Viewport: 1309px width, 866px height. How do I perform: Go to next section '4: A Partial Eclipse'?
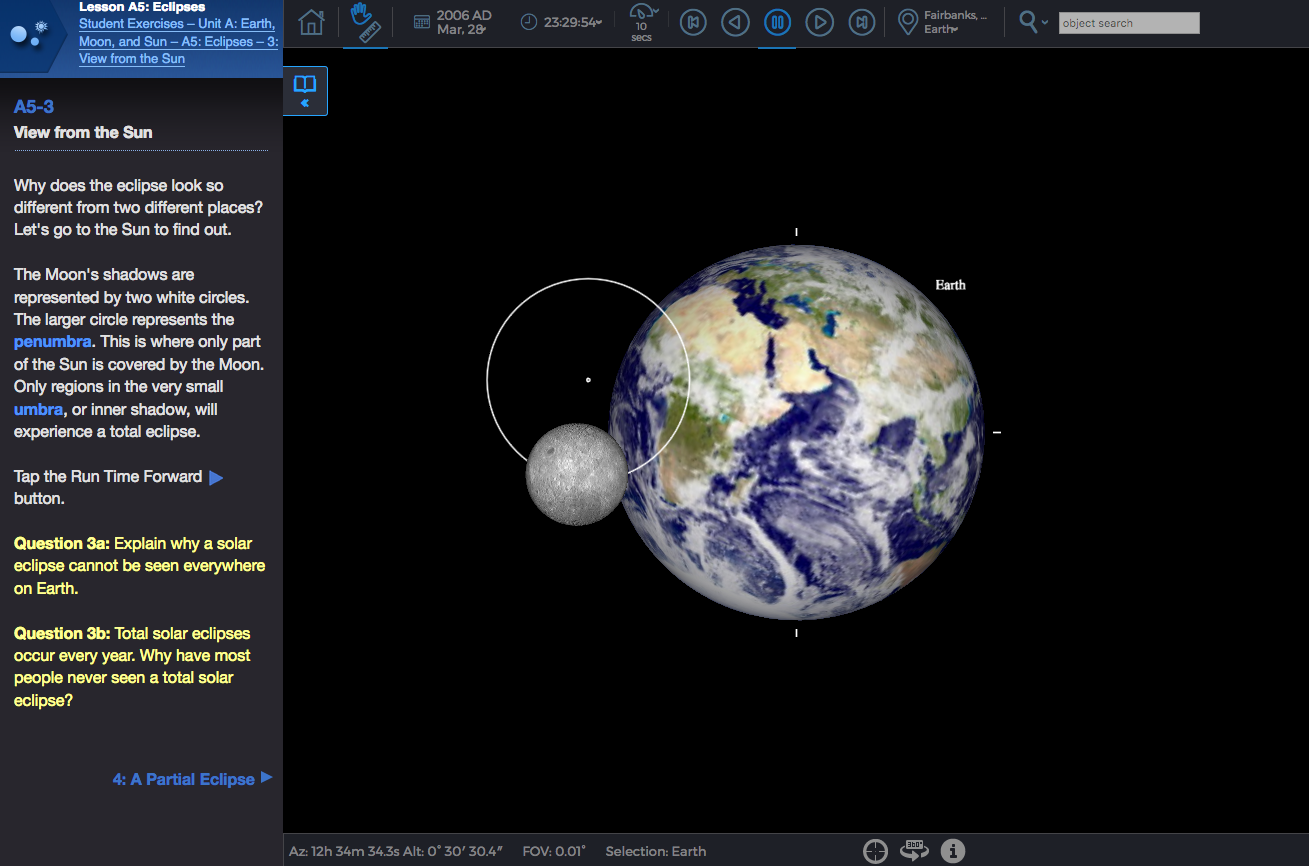click(191, 779)
